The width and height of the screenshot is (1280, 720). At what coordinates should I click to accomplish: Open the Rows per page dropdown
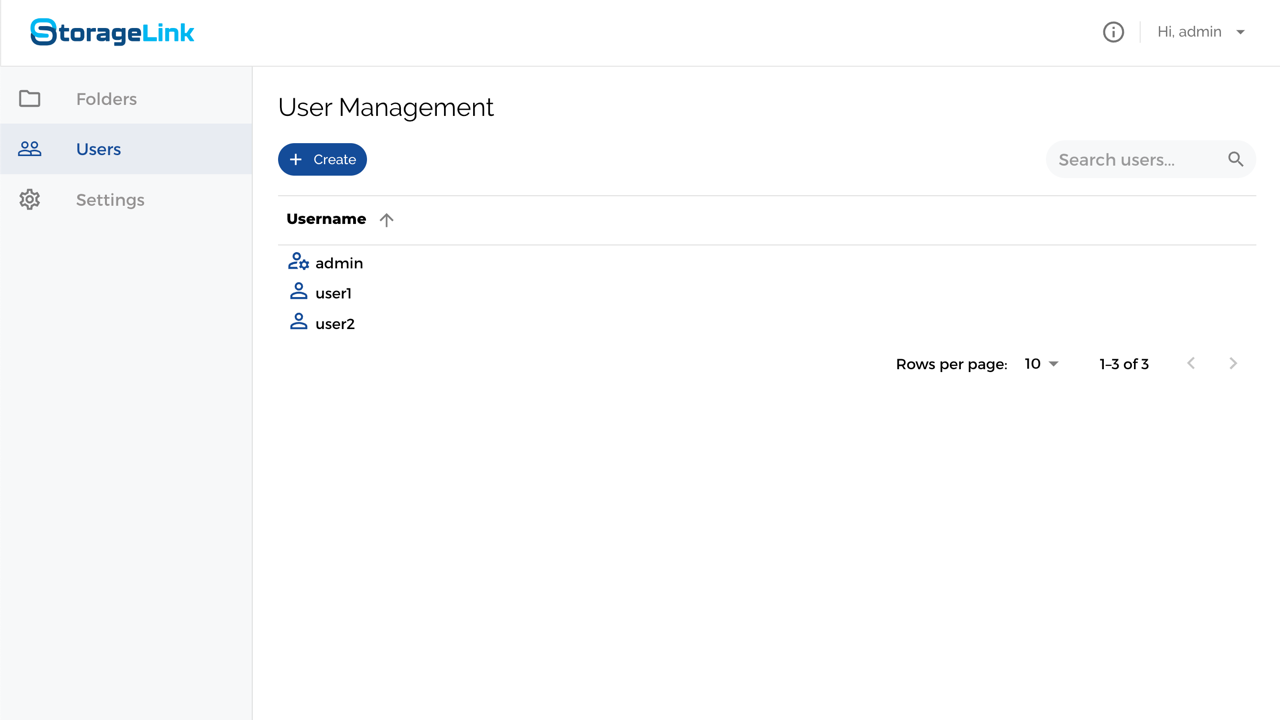click(x=1041, y=364)
